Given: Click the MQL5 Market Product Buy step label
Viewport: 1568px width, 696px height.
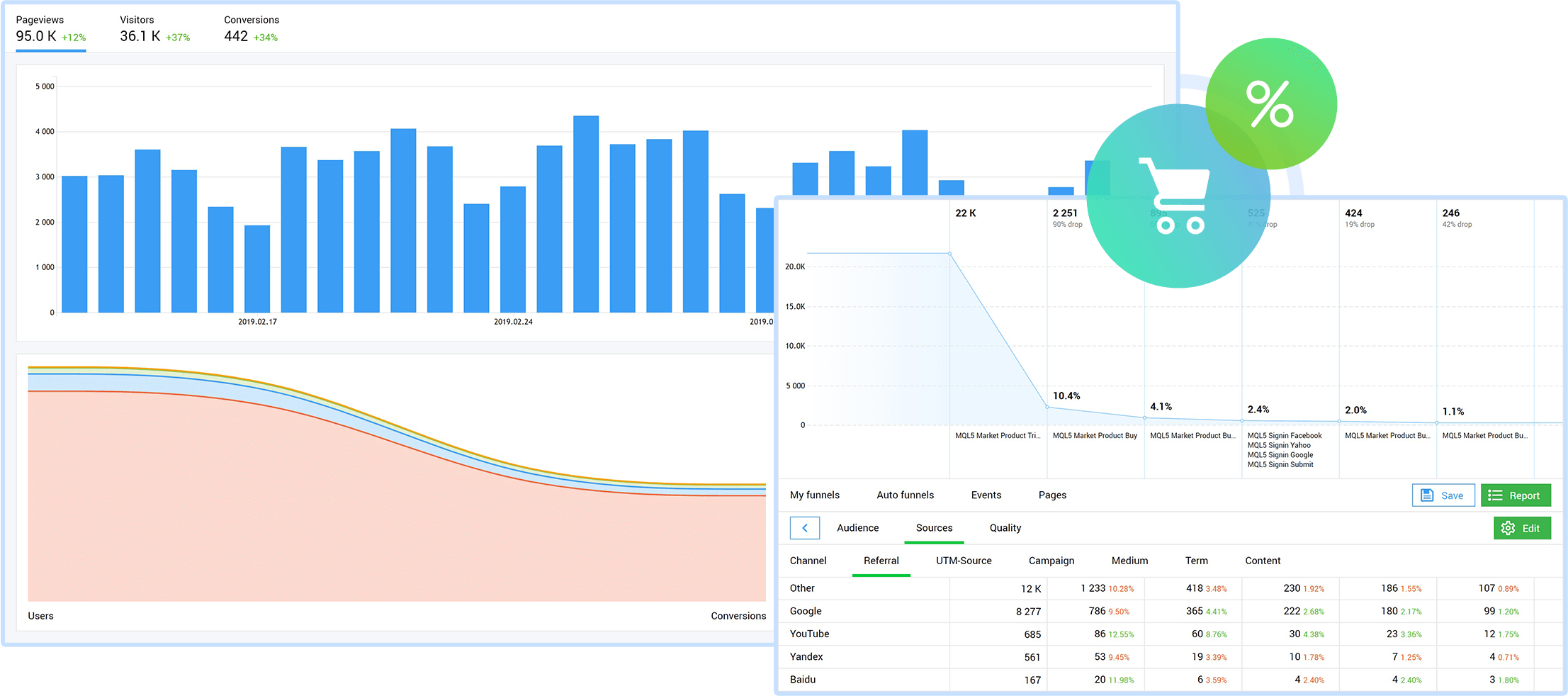Looking at the screenshot, I should [1095, 436].
